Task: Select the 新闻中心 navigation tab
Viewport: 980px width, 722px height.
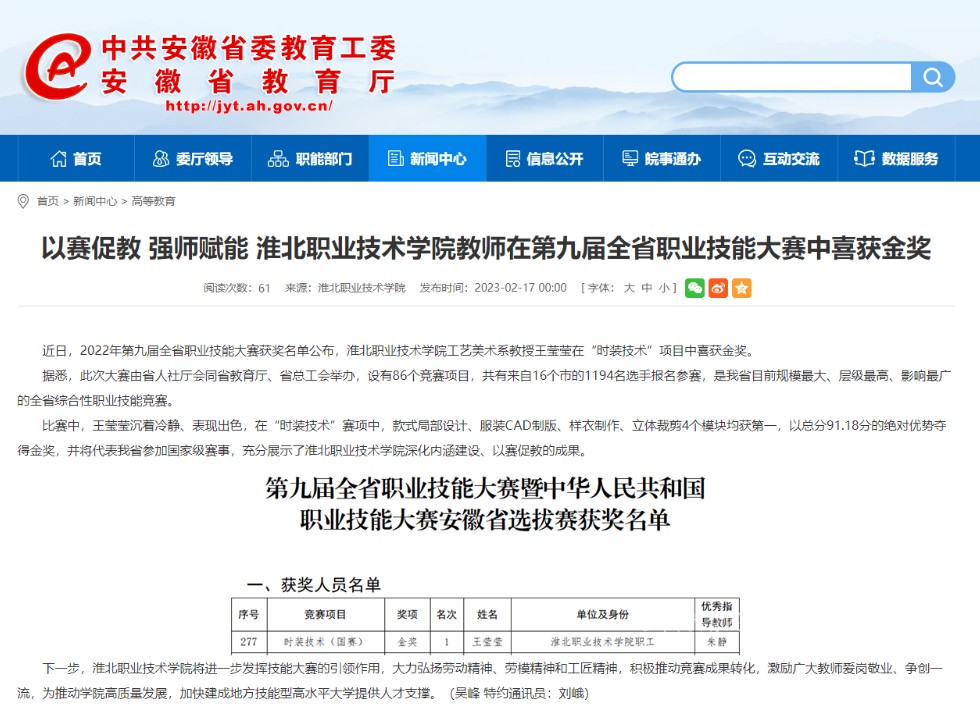Action: [428, 159]
